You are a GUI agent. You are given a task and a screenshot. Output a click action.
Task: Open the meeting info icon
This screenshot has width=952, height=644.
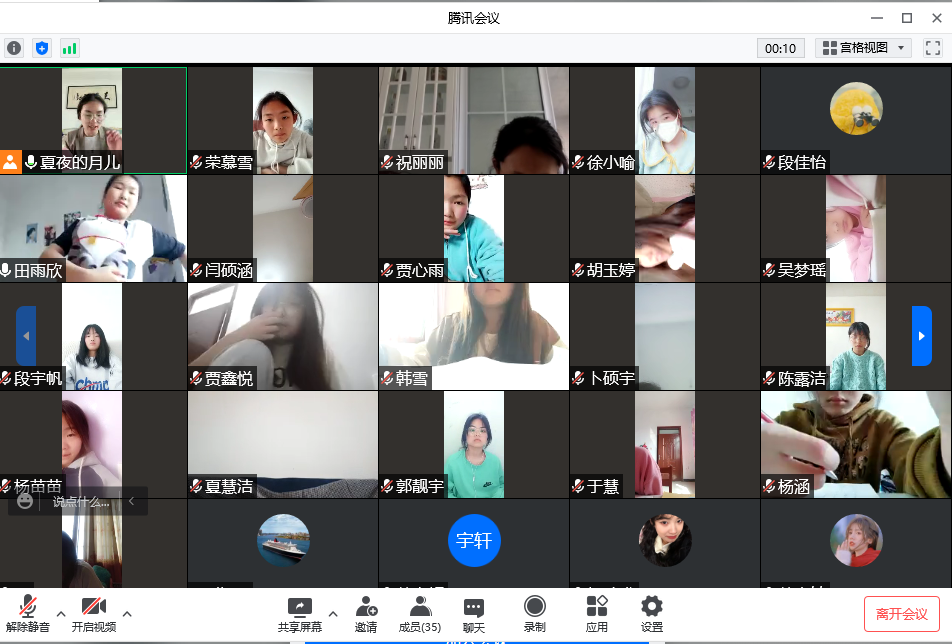[x=14, y=48]
